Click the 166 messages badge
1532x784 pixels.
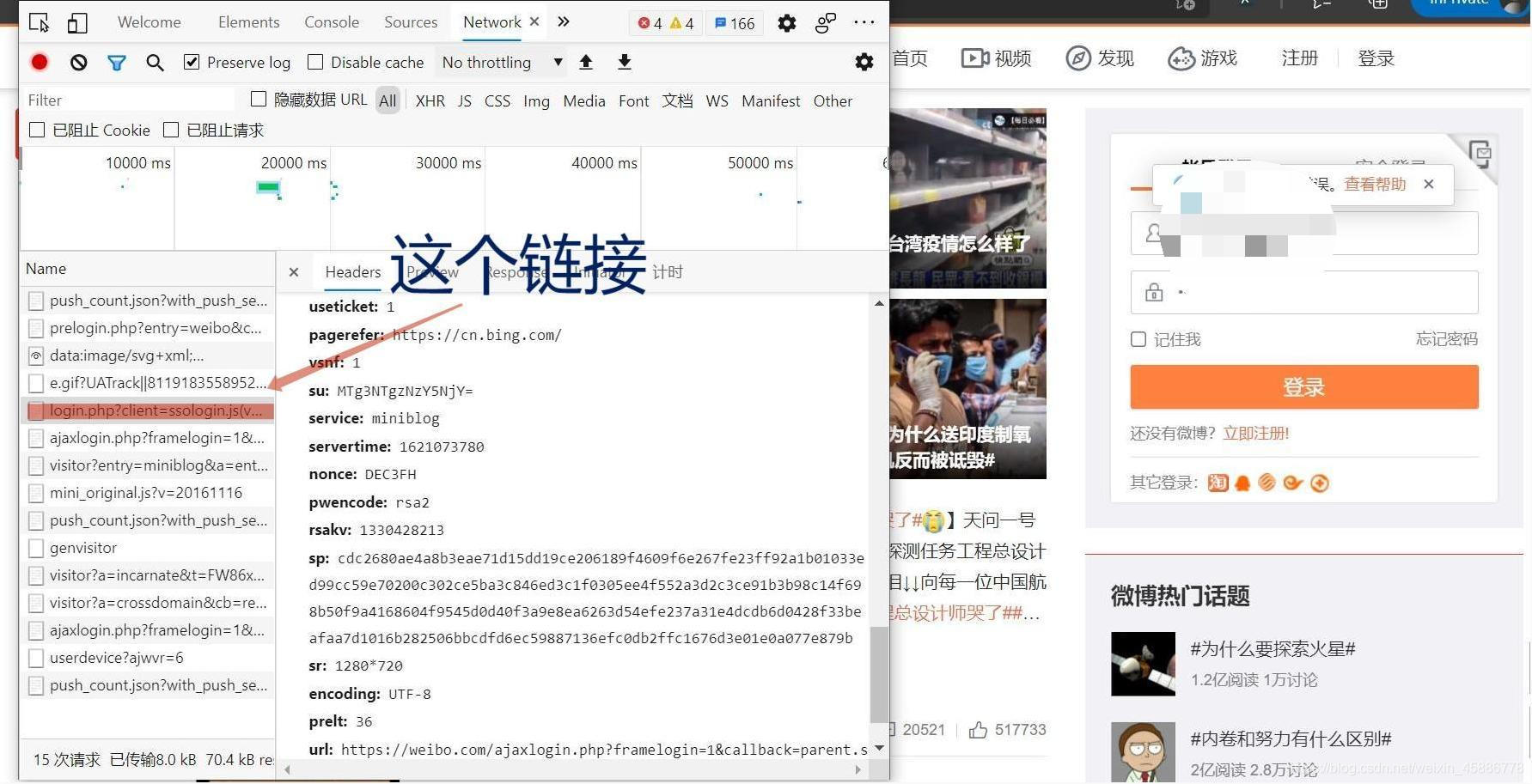735,23
